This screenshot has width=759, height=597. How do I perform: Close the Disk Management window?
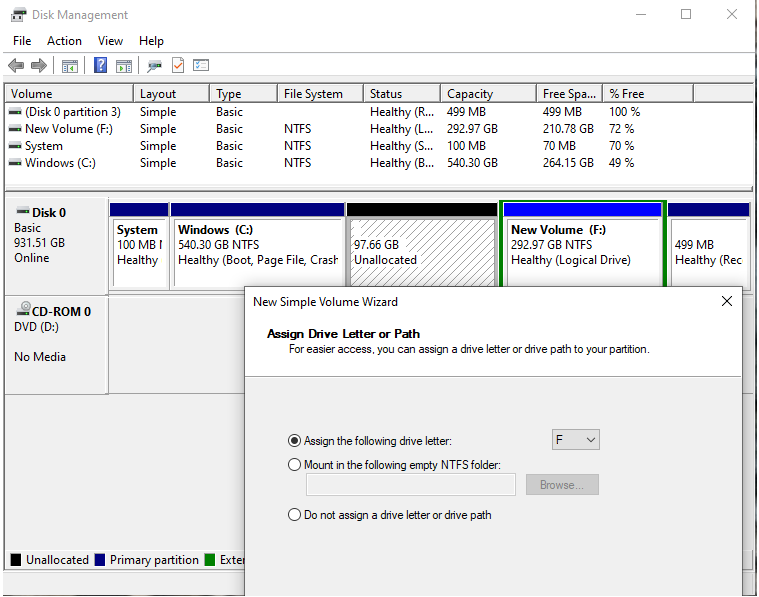[731, 15]
